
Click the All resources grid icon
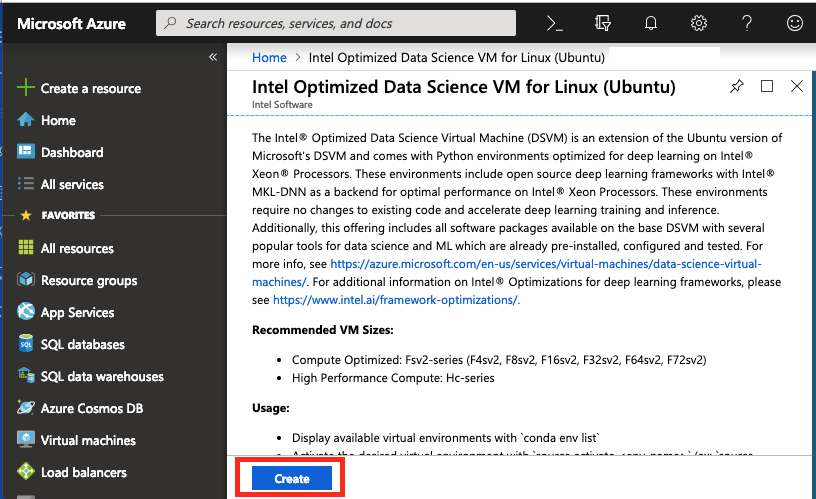pyautogui.click(x=26, y=247)
